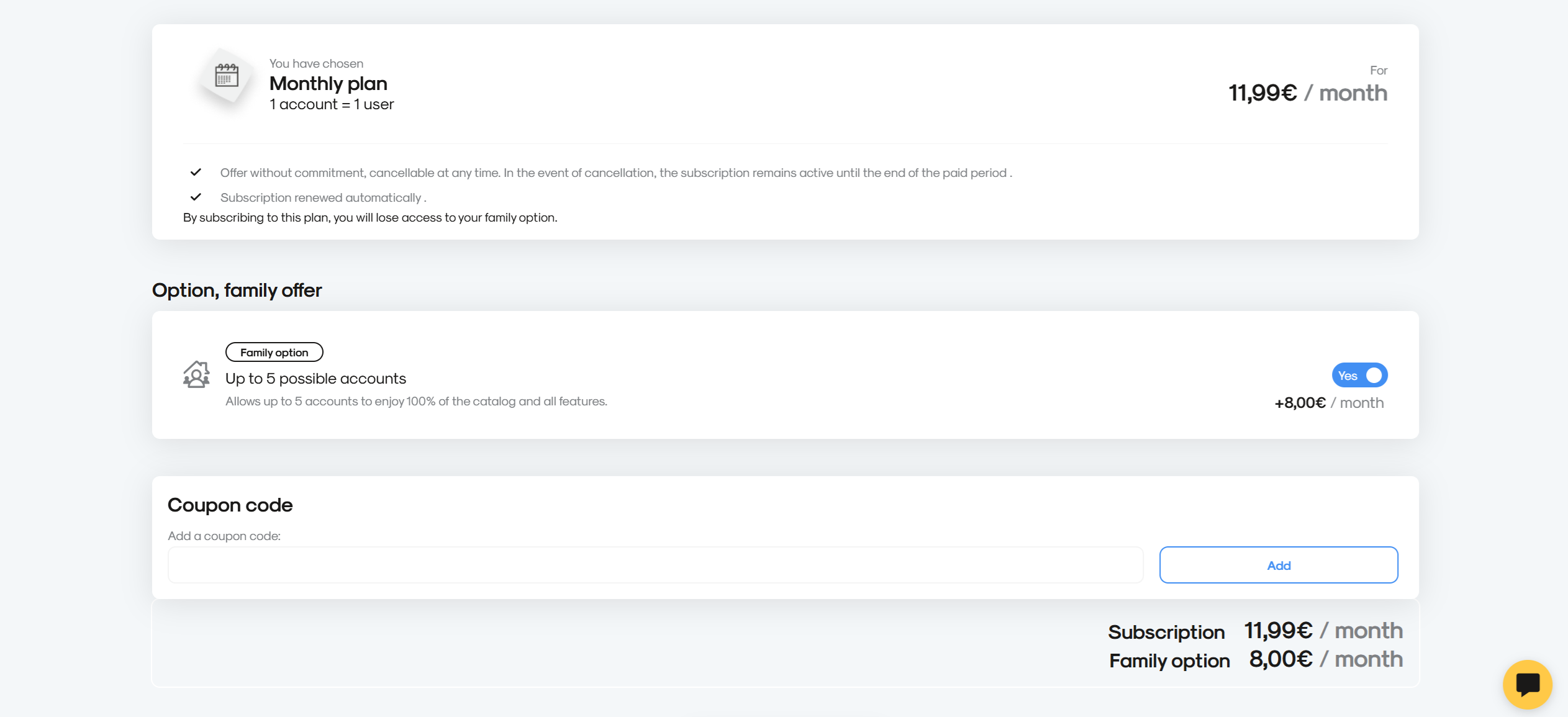Screen dimensions: 1568x717
Task: Click the family house icon
Action: tap(196, 375)
